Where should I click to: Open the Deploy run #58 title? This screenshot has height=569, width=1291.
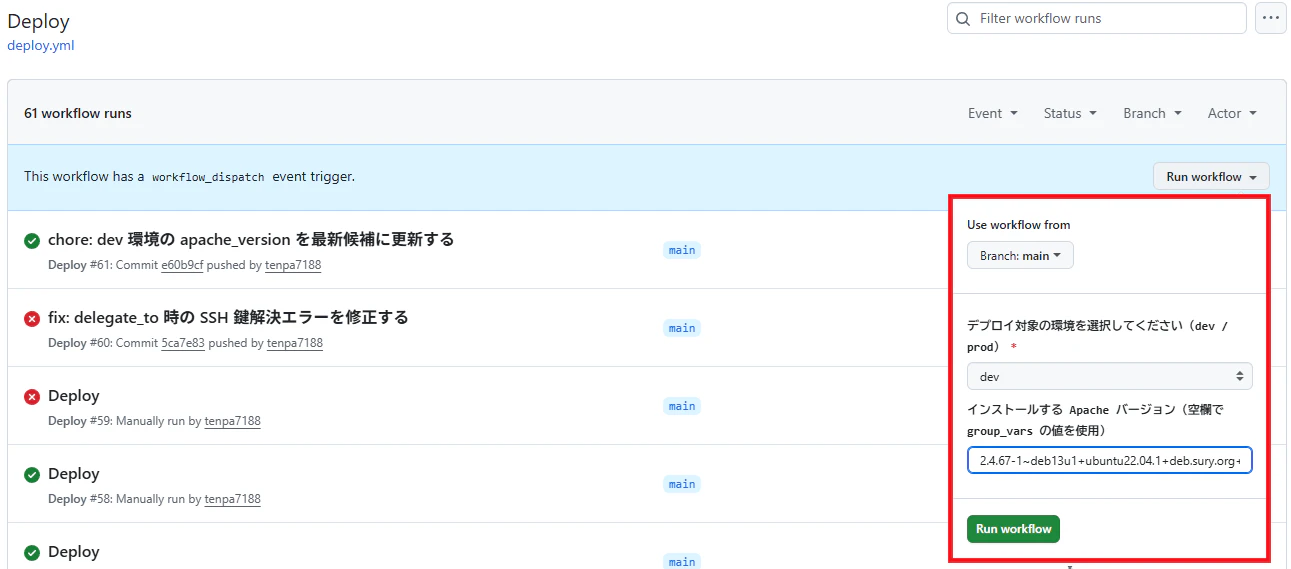(x=74, y=473)
